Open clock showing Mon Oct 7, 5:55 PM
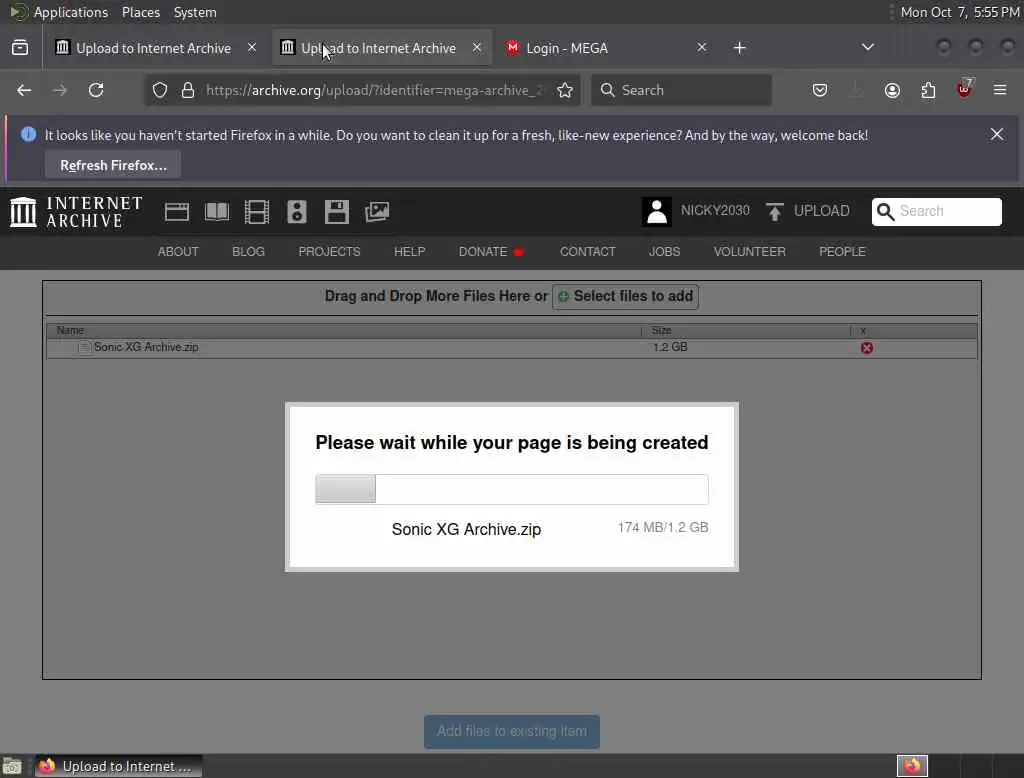 (959, 12)
